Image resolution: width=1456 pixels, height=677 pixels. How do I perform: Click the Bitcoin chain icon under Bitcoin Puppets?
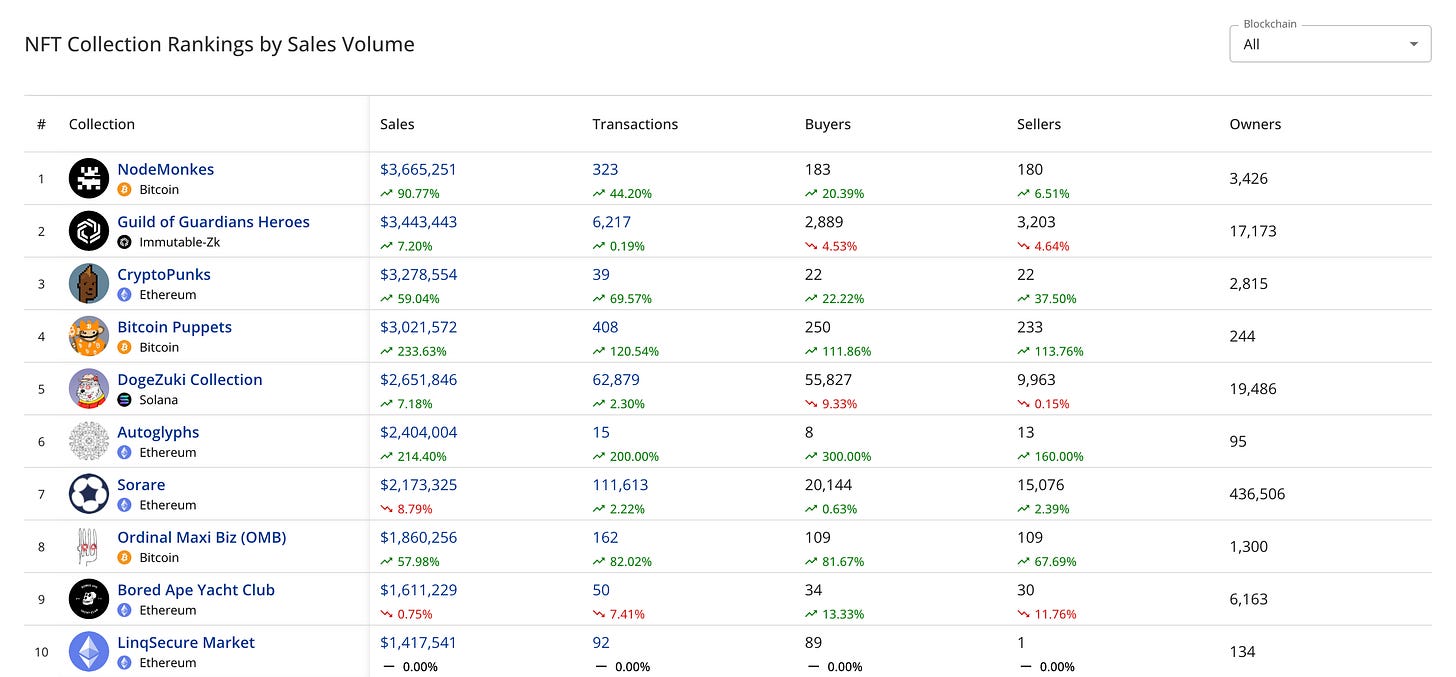coord(125,347)
